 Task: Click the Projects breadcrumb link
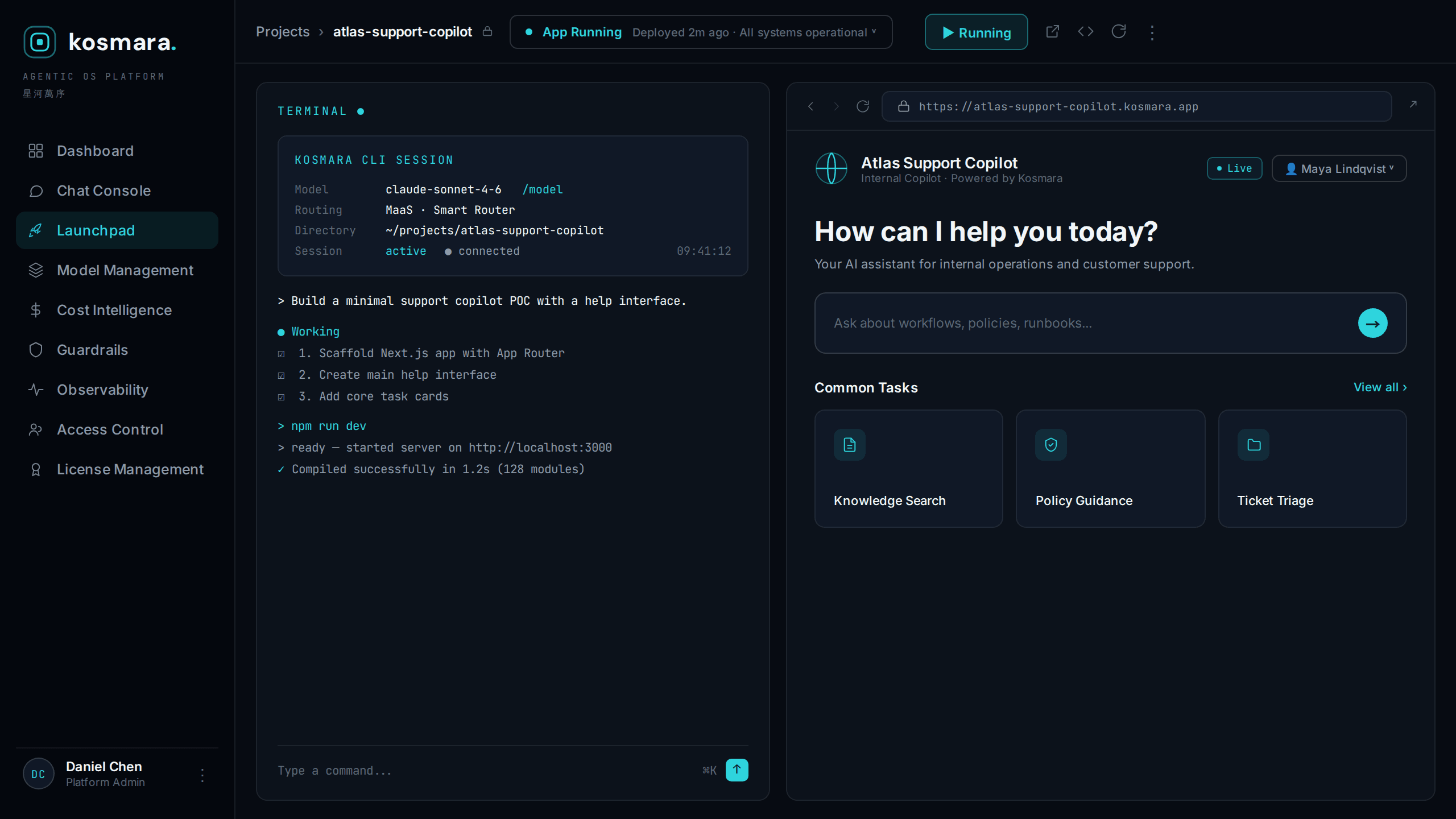(283, 32)
